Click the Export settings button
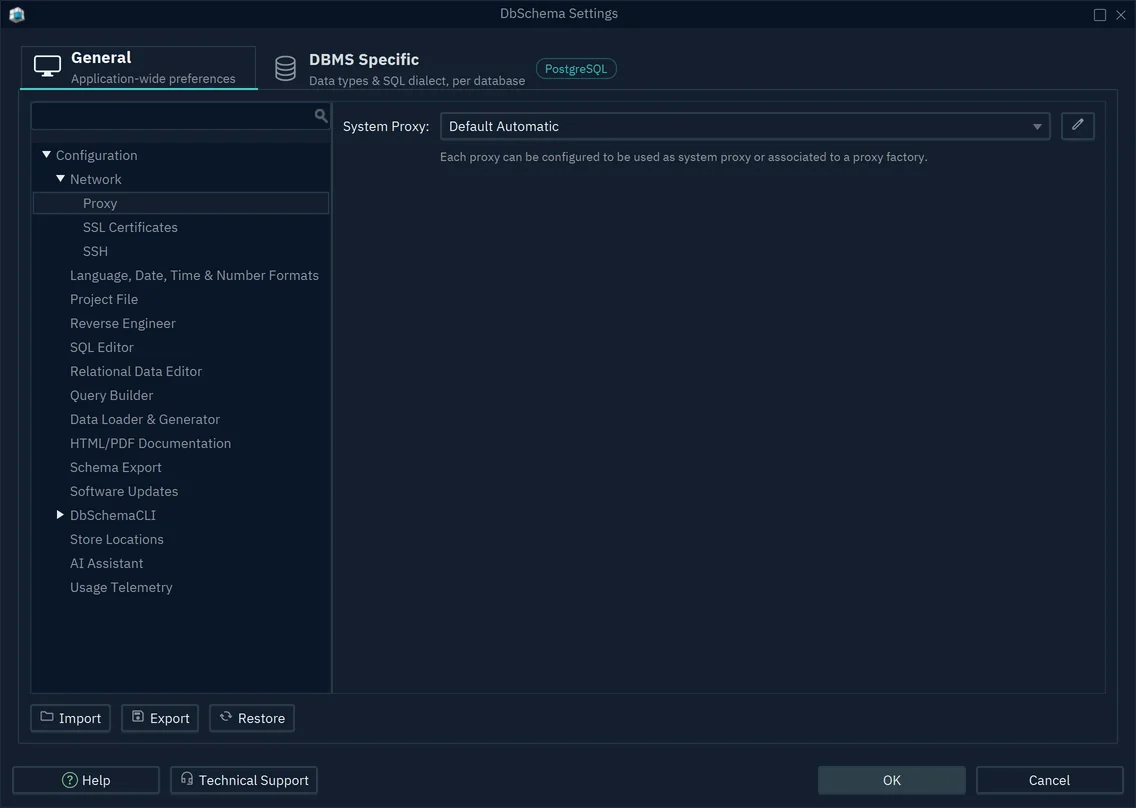This screenshot has height=808, width=1136. 160,718
